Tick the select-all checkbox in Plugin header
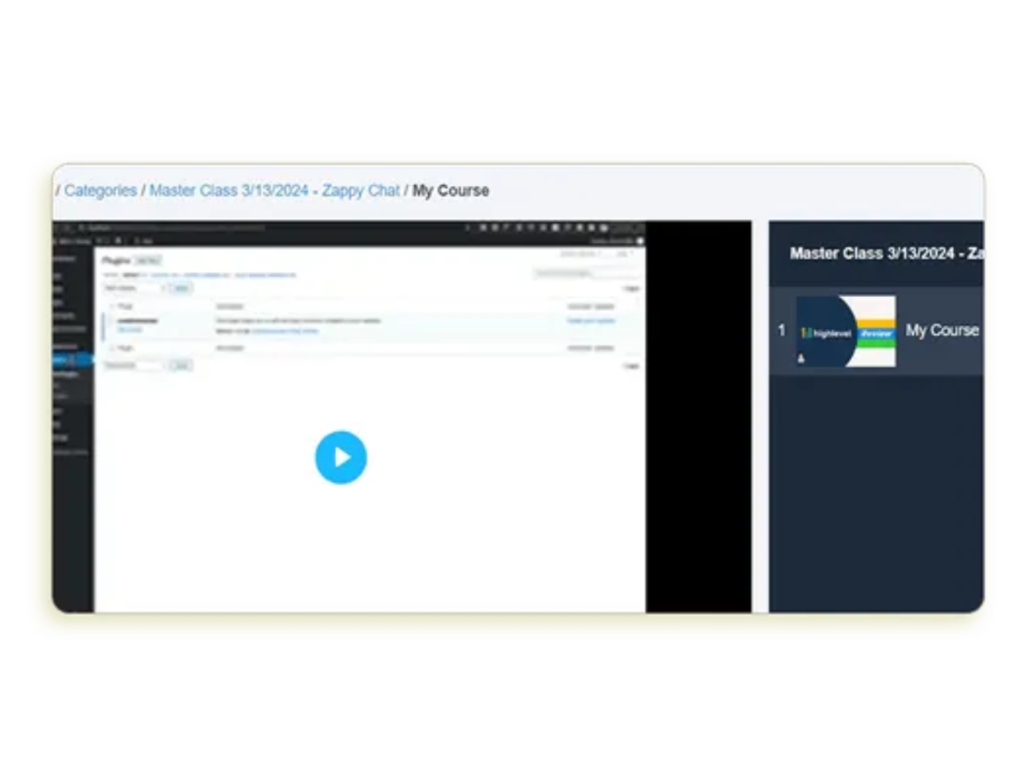This screenshot has height=767, width=1024. point(112,306)
